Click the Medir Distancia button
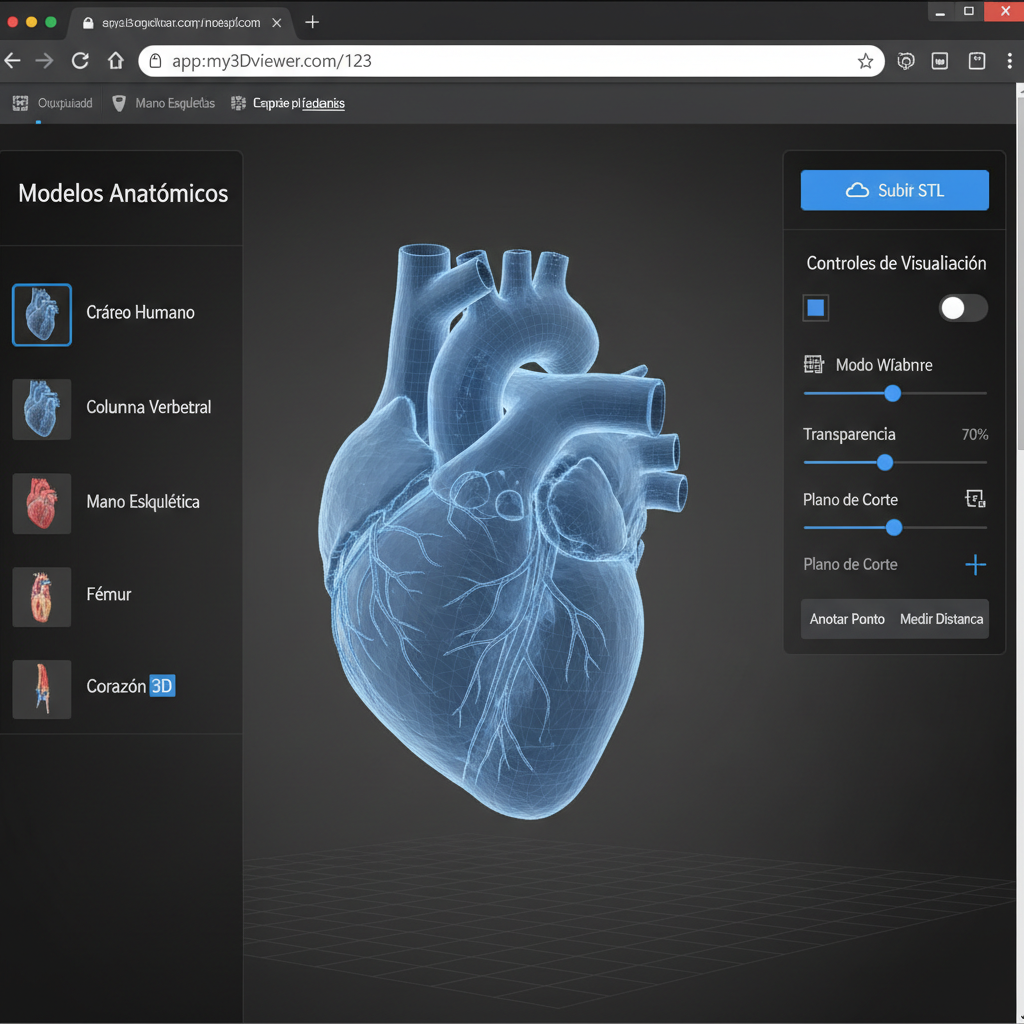The height and width of the screenshot is (1024, 1024). tap(941, 619)
